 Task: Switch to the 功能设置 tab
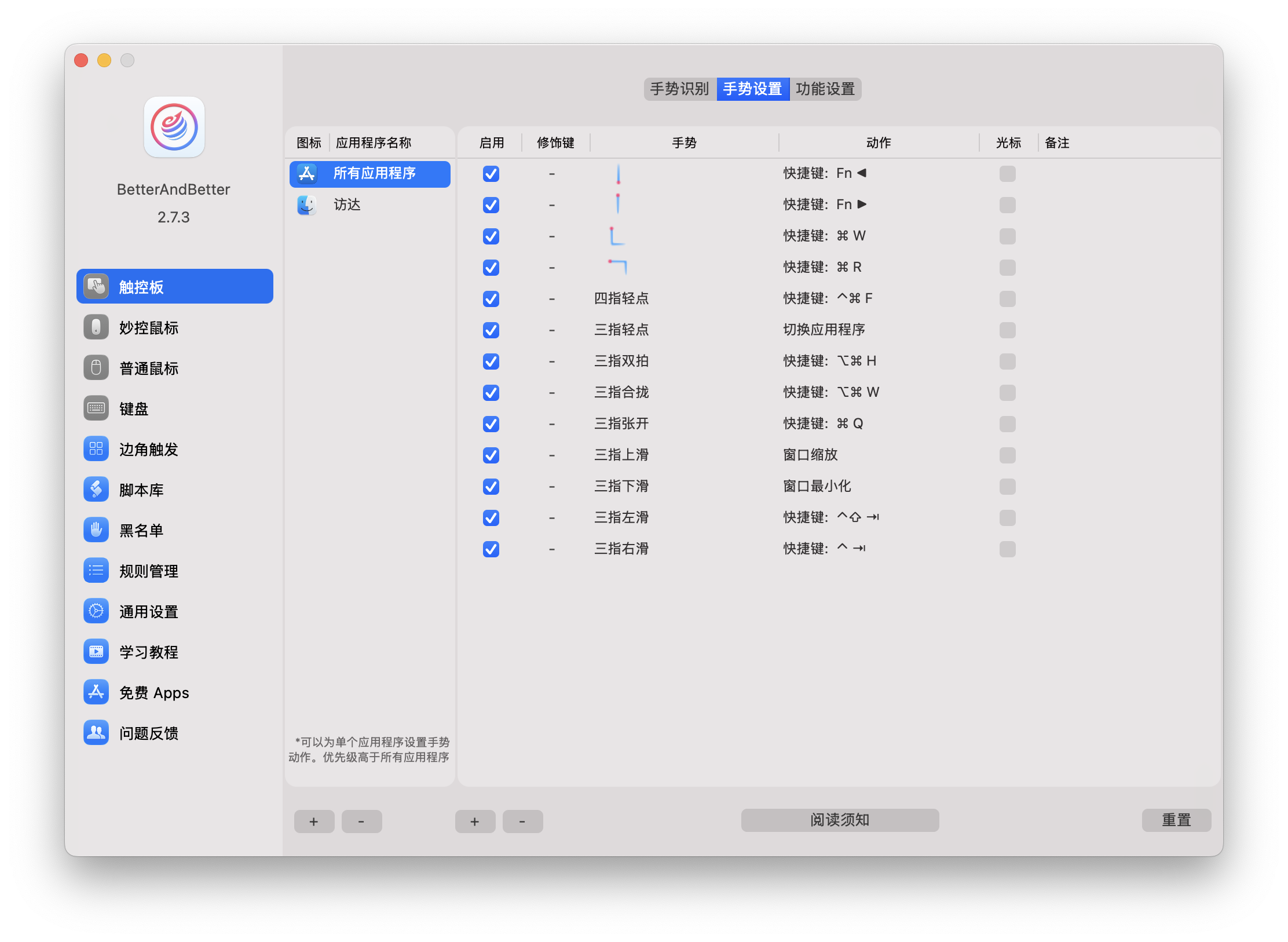[x=825, y=89]
